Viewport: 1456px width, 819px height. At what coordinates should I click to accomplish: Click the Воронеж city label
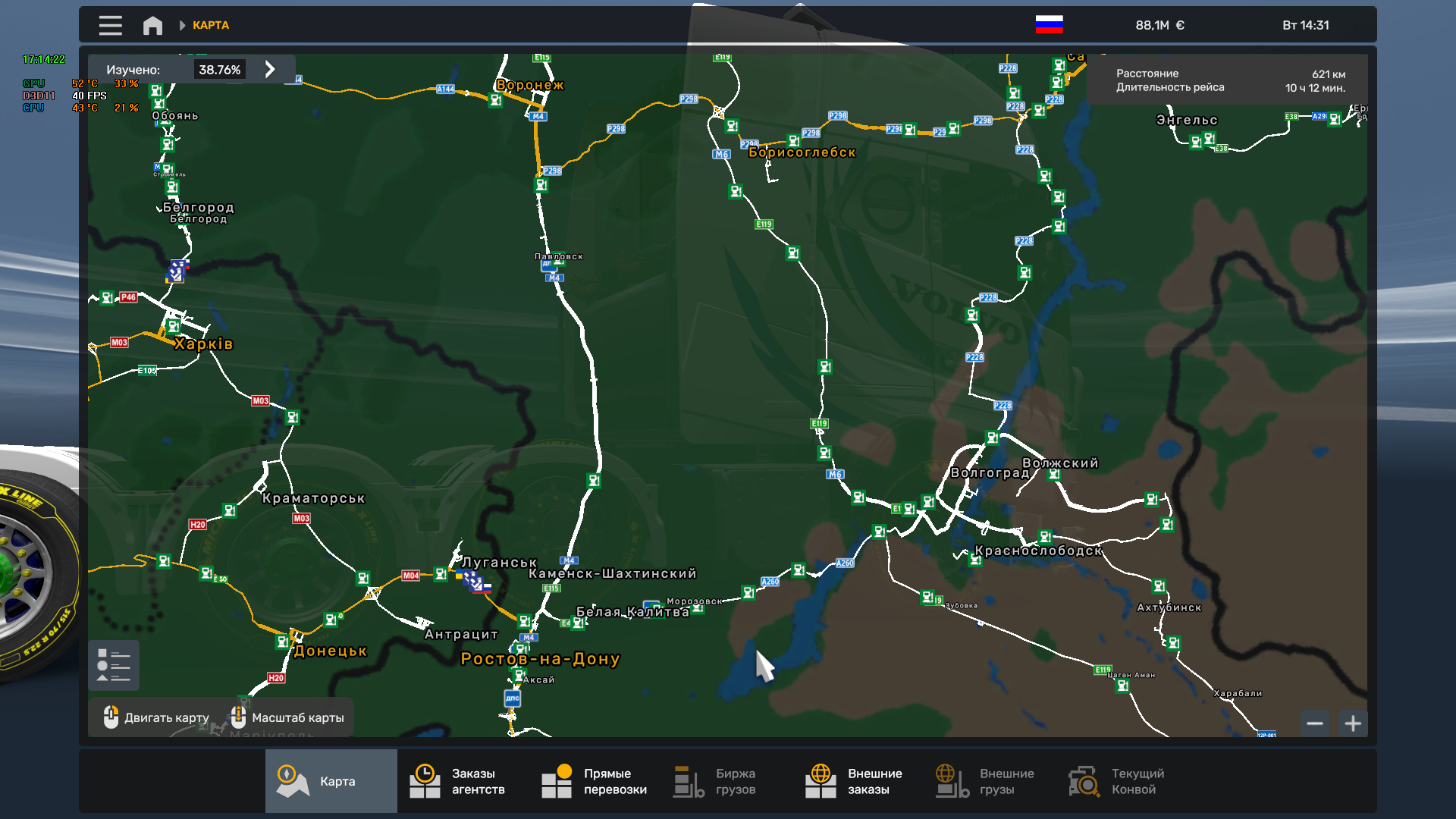click(530, 85)
